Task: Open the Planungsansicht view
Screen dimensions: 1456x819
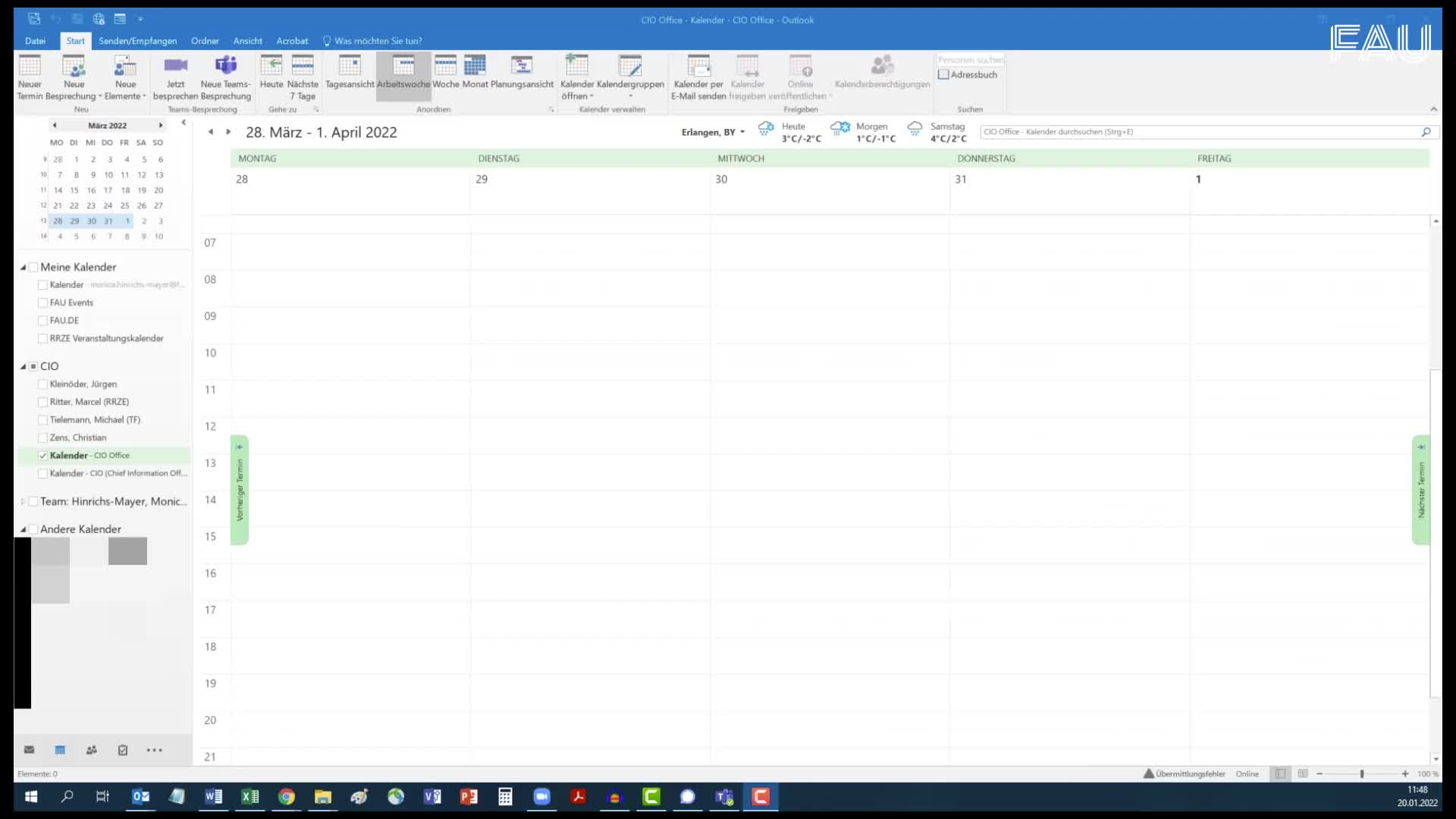Action: point(522,67)
